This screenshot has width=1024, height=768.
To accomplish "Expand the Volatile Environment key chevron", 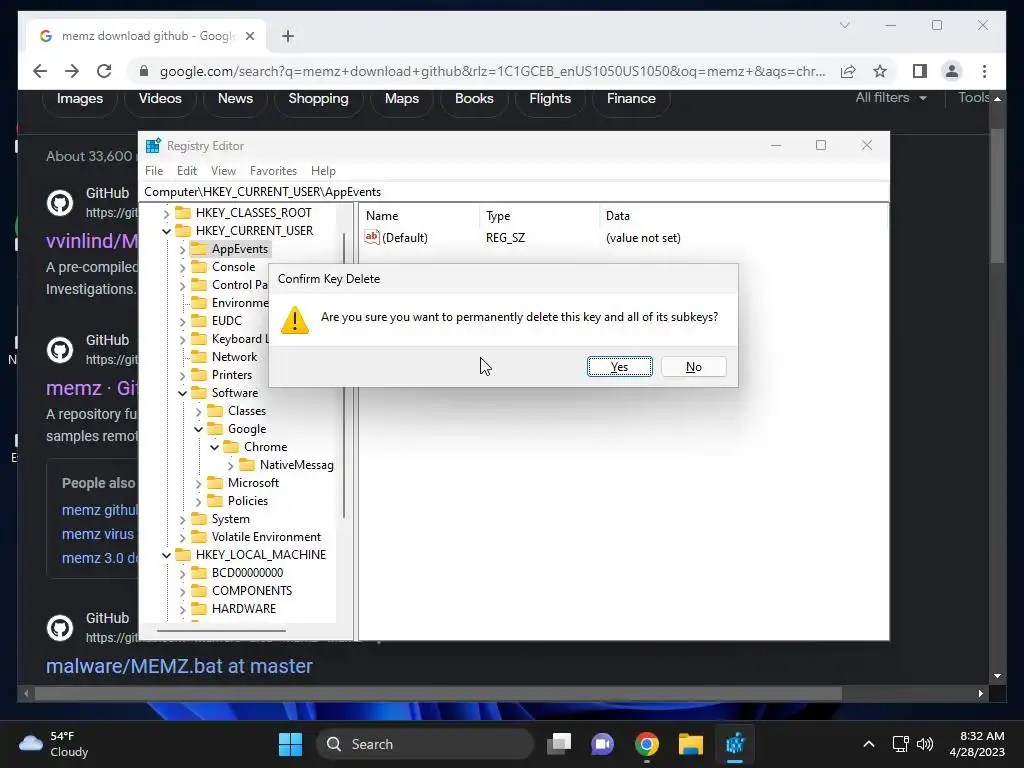I will click(183, 537).
